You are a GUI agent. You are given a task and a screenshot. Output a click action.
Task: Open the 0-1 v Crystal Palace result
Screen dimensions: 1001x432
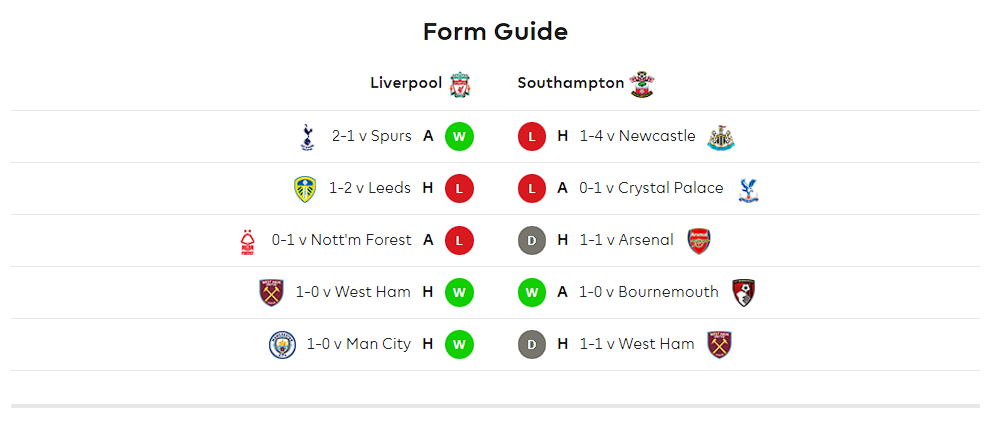651,188
